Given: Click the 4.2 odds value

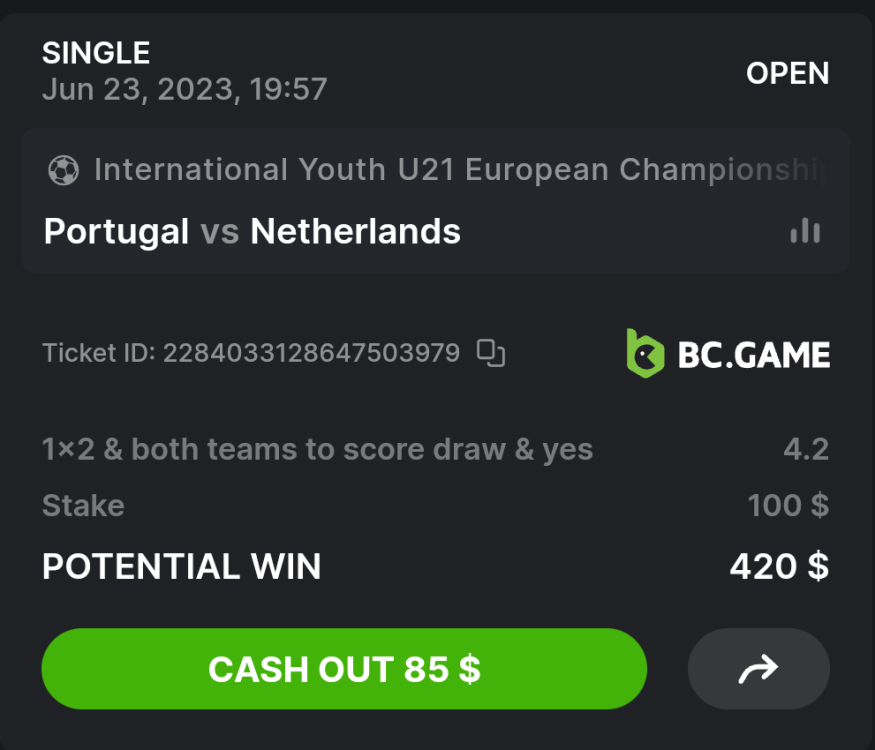Looking at the screenshot, I should [x=806, y=450].
